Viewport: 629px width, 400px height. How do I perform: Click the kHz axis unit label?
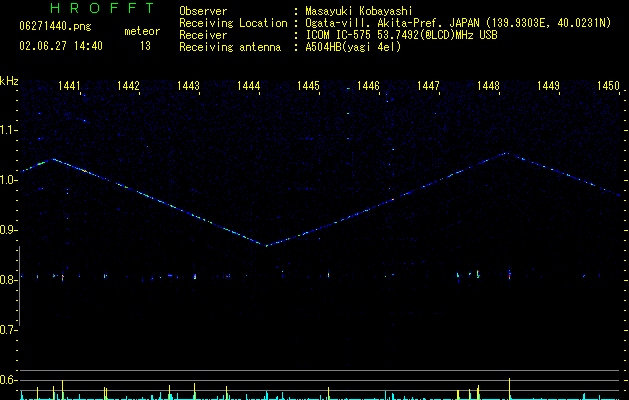click(10, 81)
